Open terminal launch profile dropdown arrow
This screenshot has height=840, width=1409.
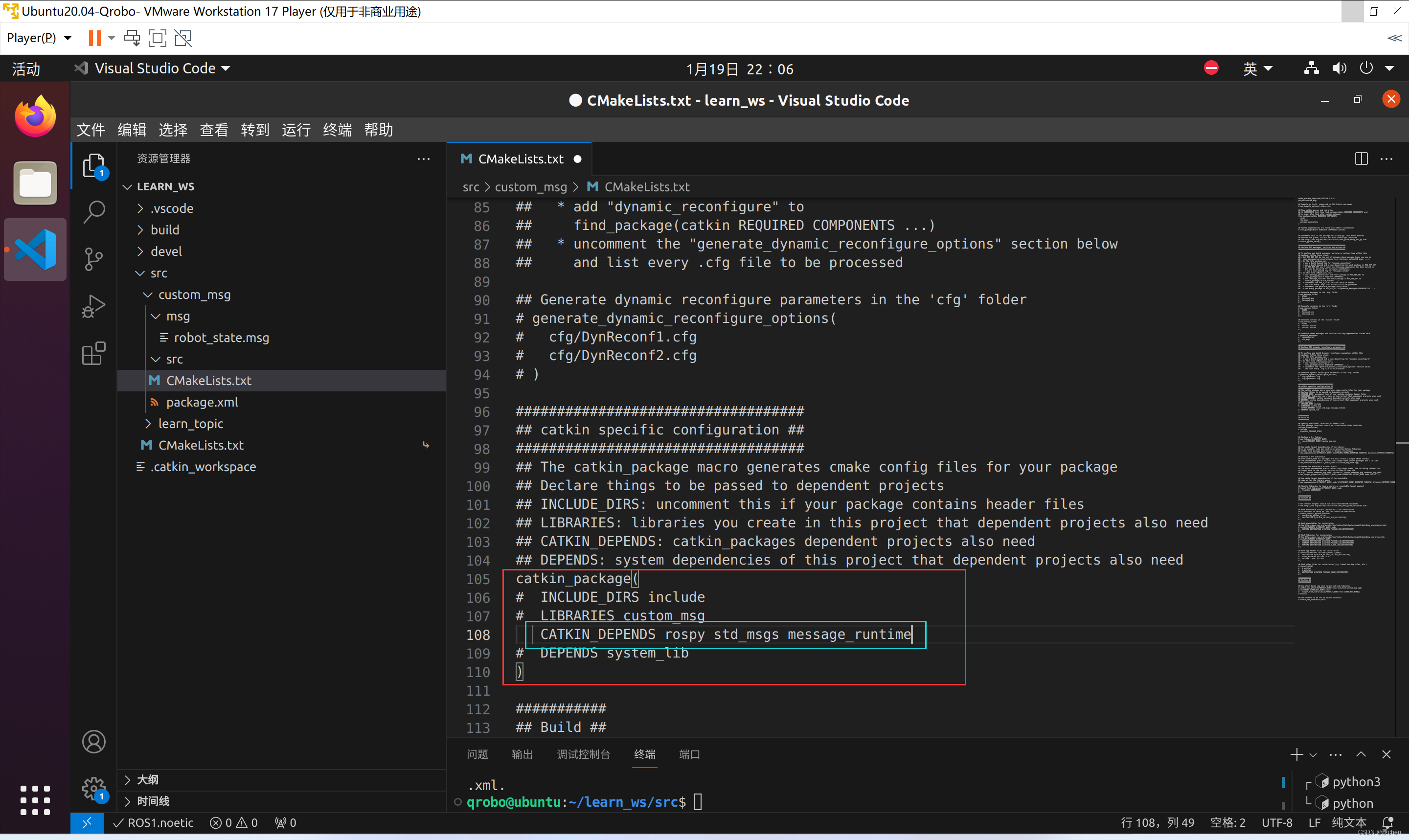pos(1313,755)
